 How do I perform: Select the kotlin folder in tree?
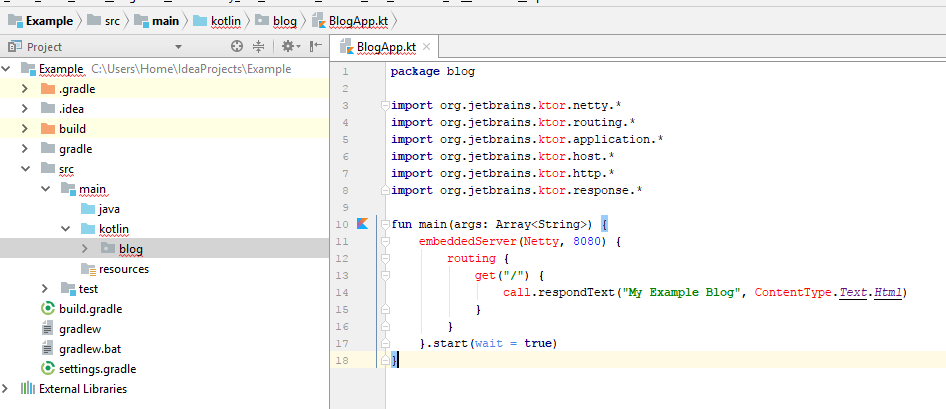point(113,229)
